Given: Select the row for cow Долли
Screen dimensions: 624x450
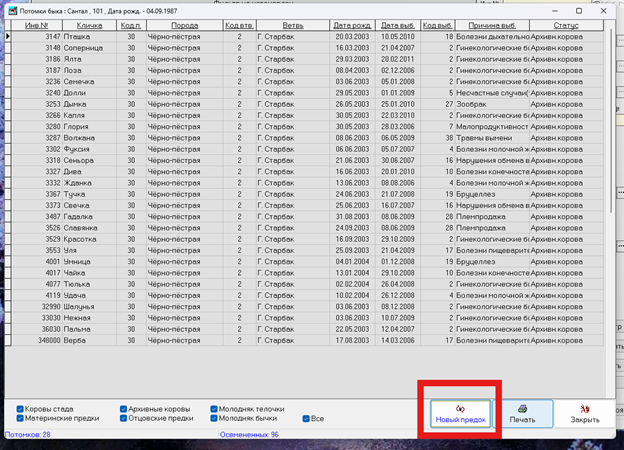Looking at the screenshot, I should [x=307, y=93].
